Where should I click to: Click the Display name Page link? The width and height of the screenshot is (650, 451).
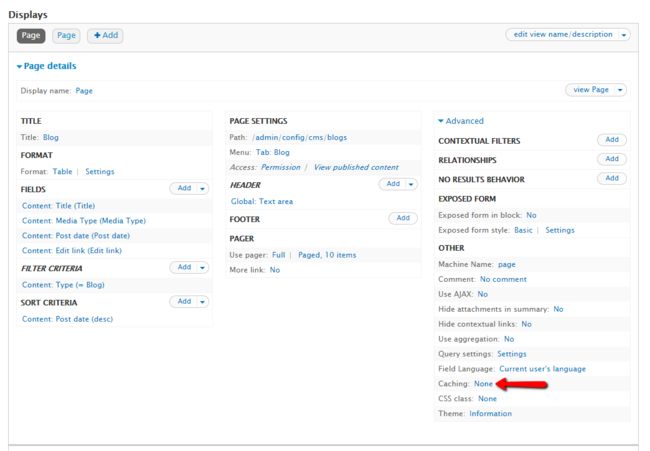tap(84, 91)
